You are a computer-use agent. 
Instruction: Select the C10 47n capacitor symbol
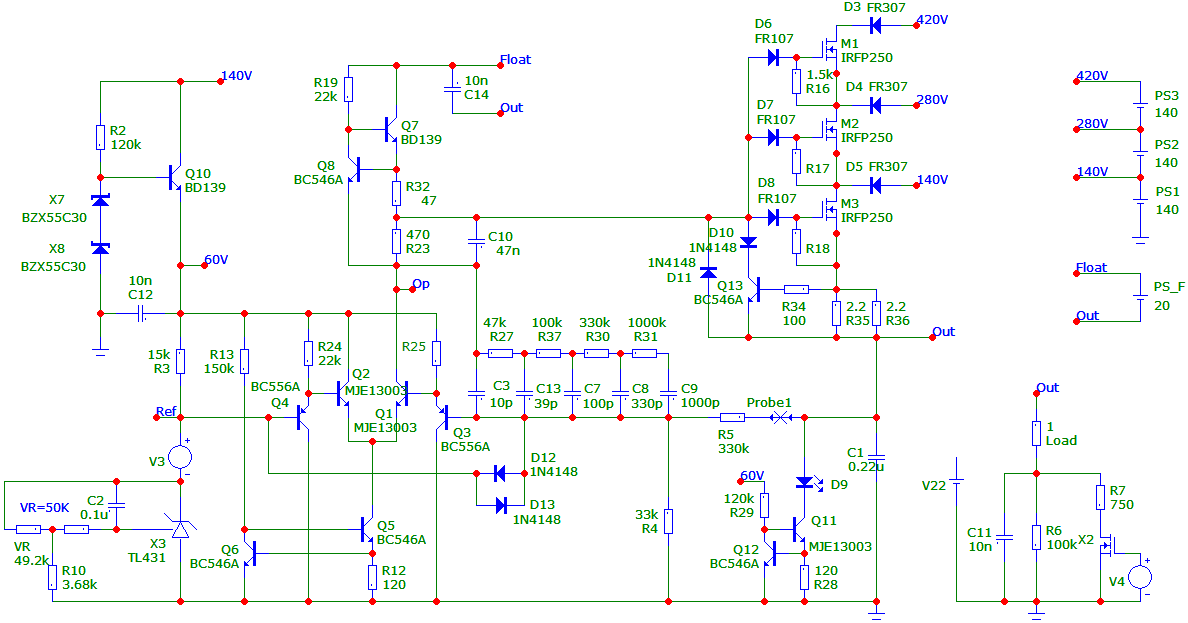click(x=477, y=243)
